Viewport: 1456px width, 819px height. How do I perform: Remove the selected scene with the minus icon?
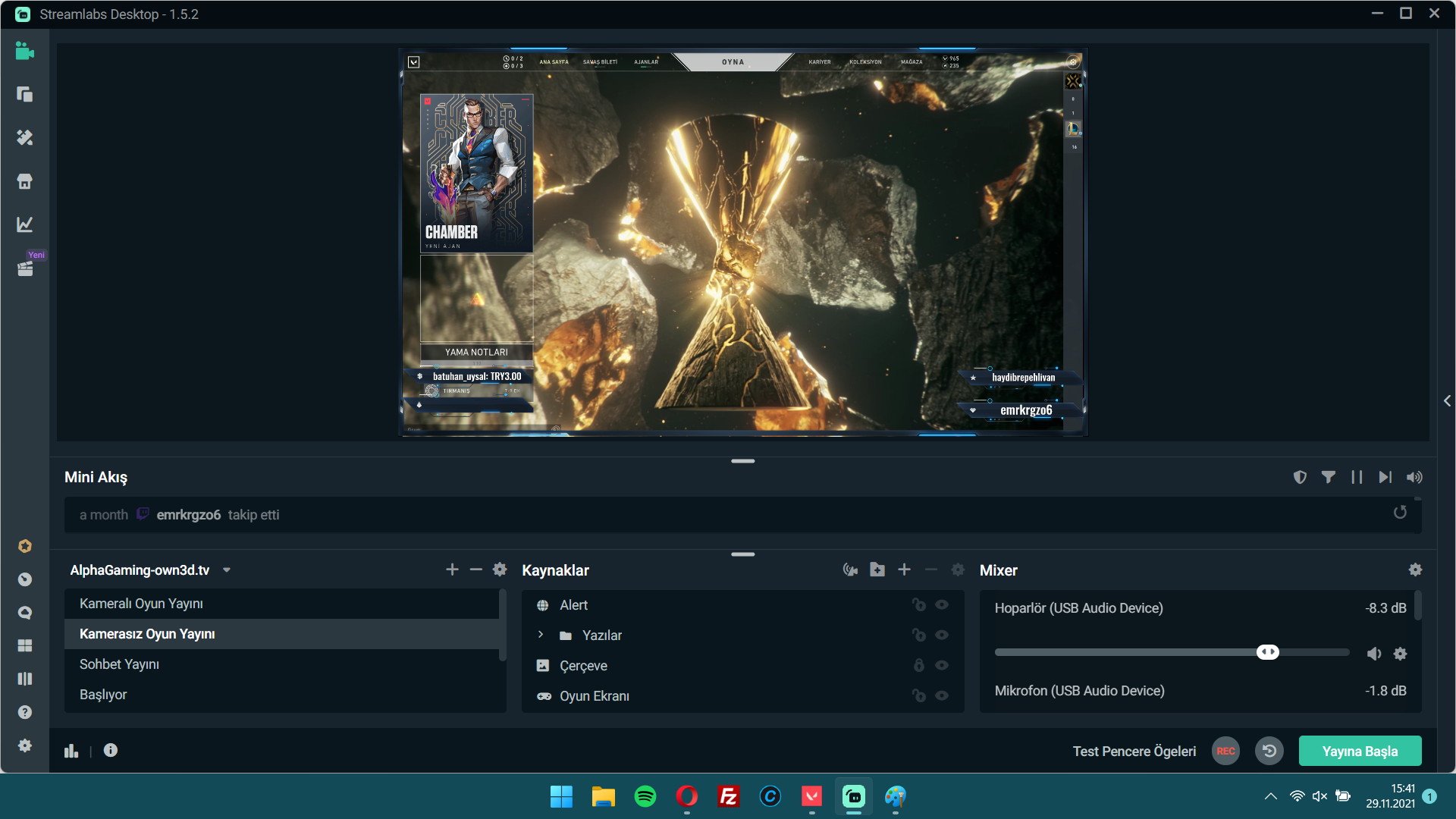click(476, 570)
